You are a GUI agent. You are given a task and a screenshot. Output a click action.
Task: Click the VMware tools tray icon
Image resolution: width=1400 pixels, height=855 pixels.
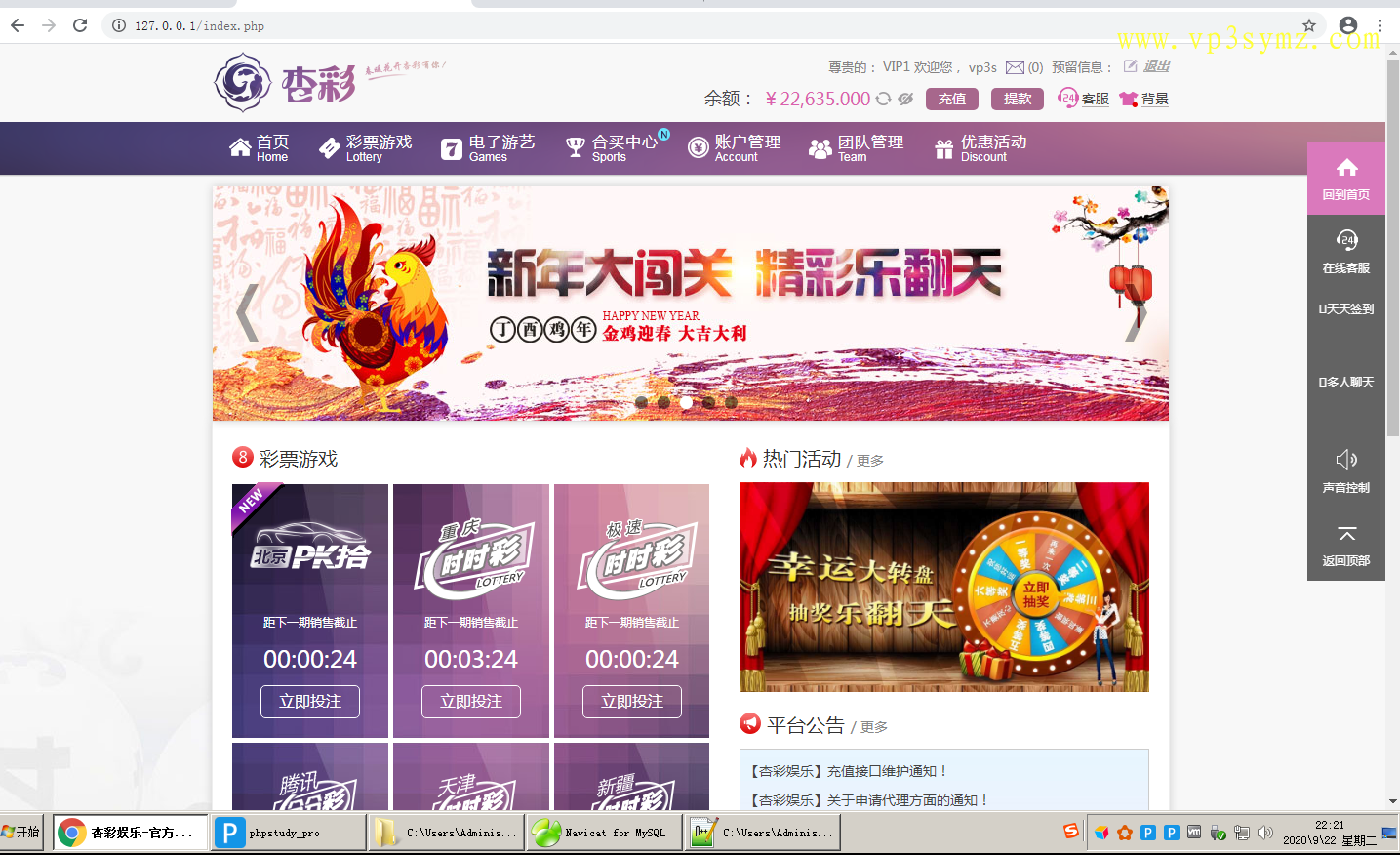[x=1194, y=833]
